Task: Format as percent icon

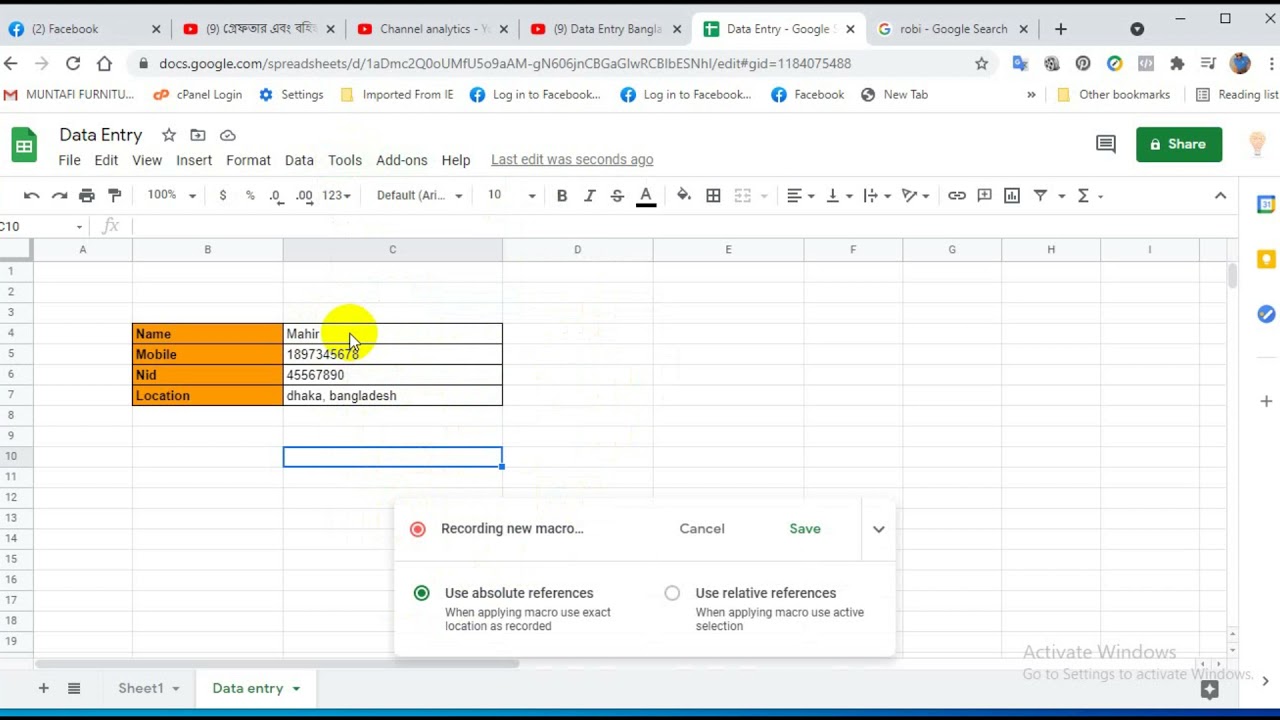Action: [x=250, y=196]
